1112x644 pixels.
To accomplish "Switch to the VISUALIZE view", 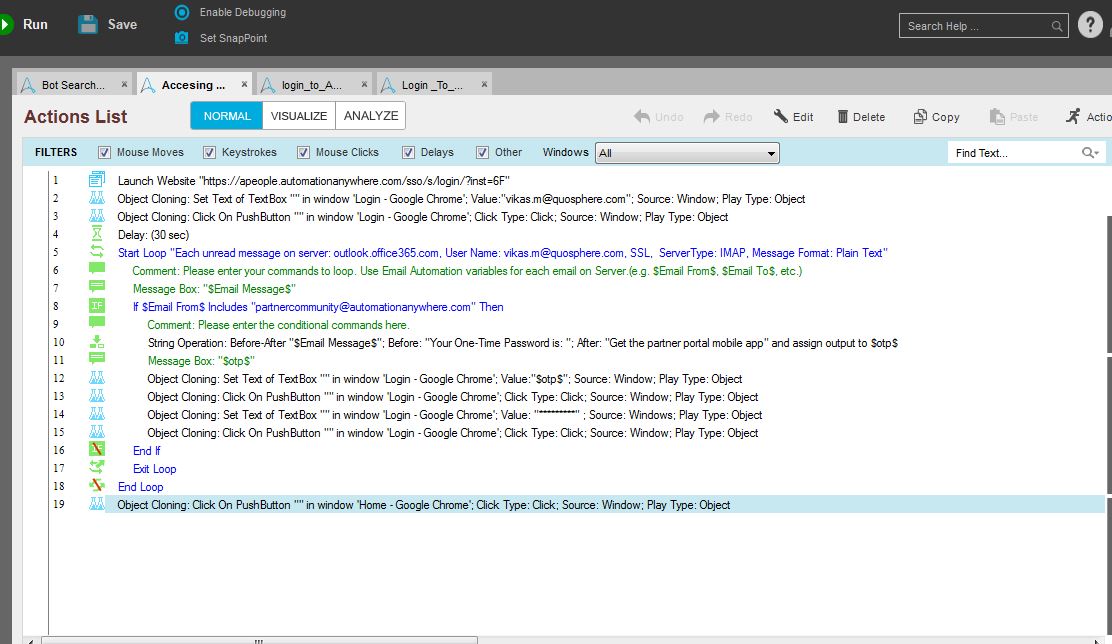I will click(299, 116).
